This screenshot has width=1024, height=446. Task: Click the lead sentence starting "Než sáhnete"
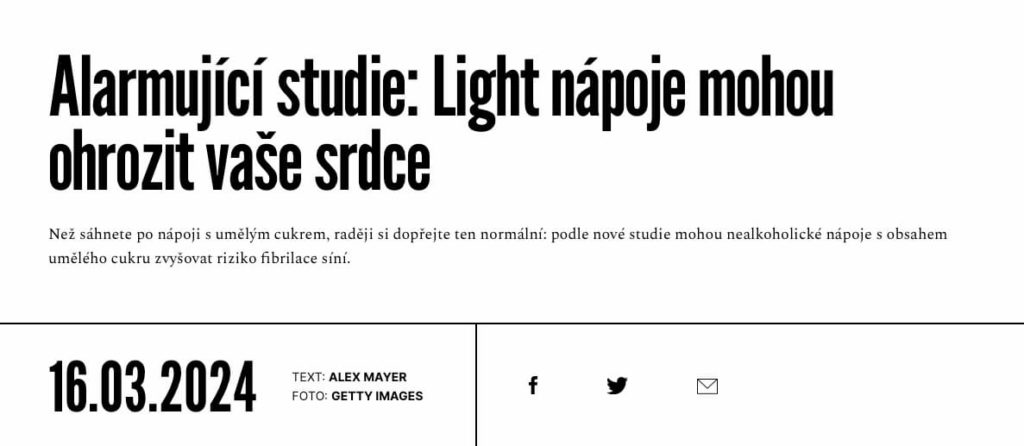pyautogui.click(x=498, y=247)
